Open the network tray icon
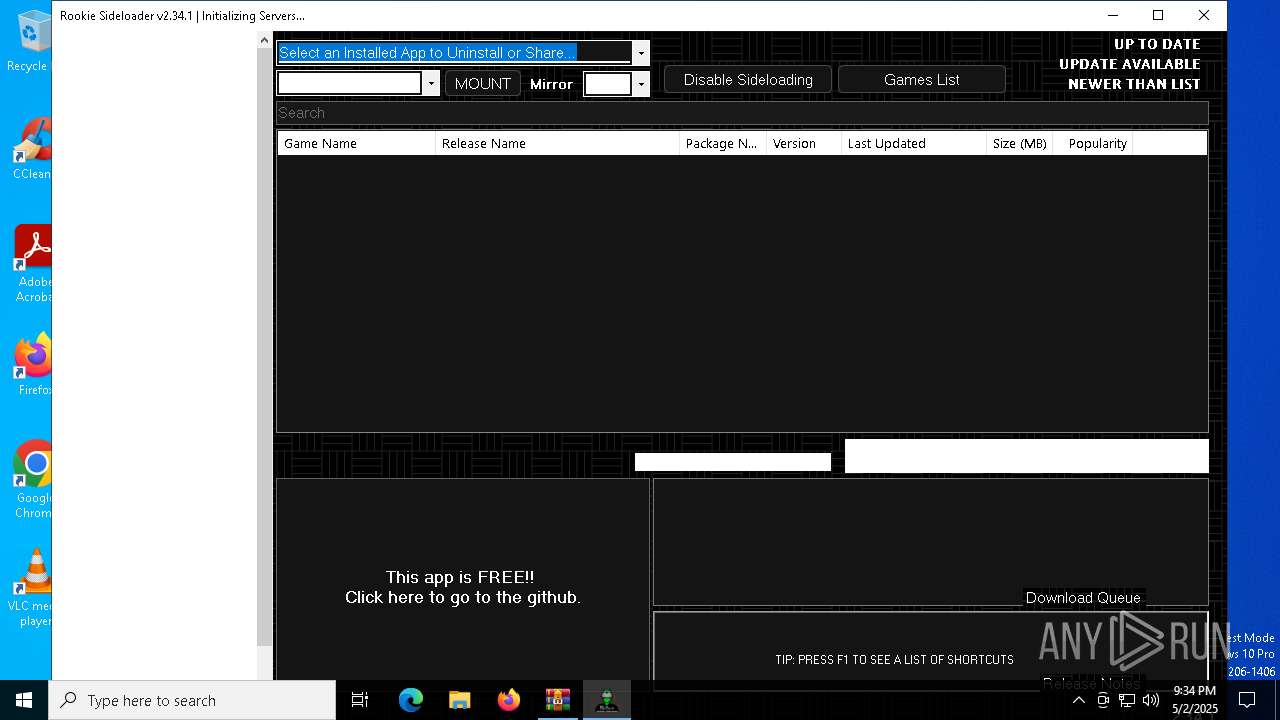The image size is (1280, 720). pos(1127,700)
